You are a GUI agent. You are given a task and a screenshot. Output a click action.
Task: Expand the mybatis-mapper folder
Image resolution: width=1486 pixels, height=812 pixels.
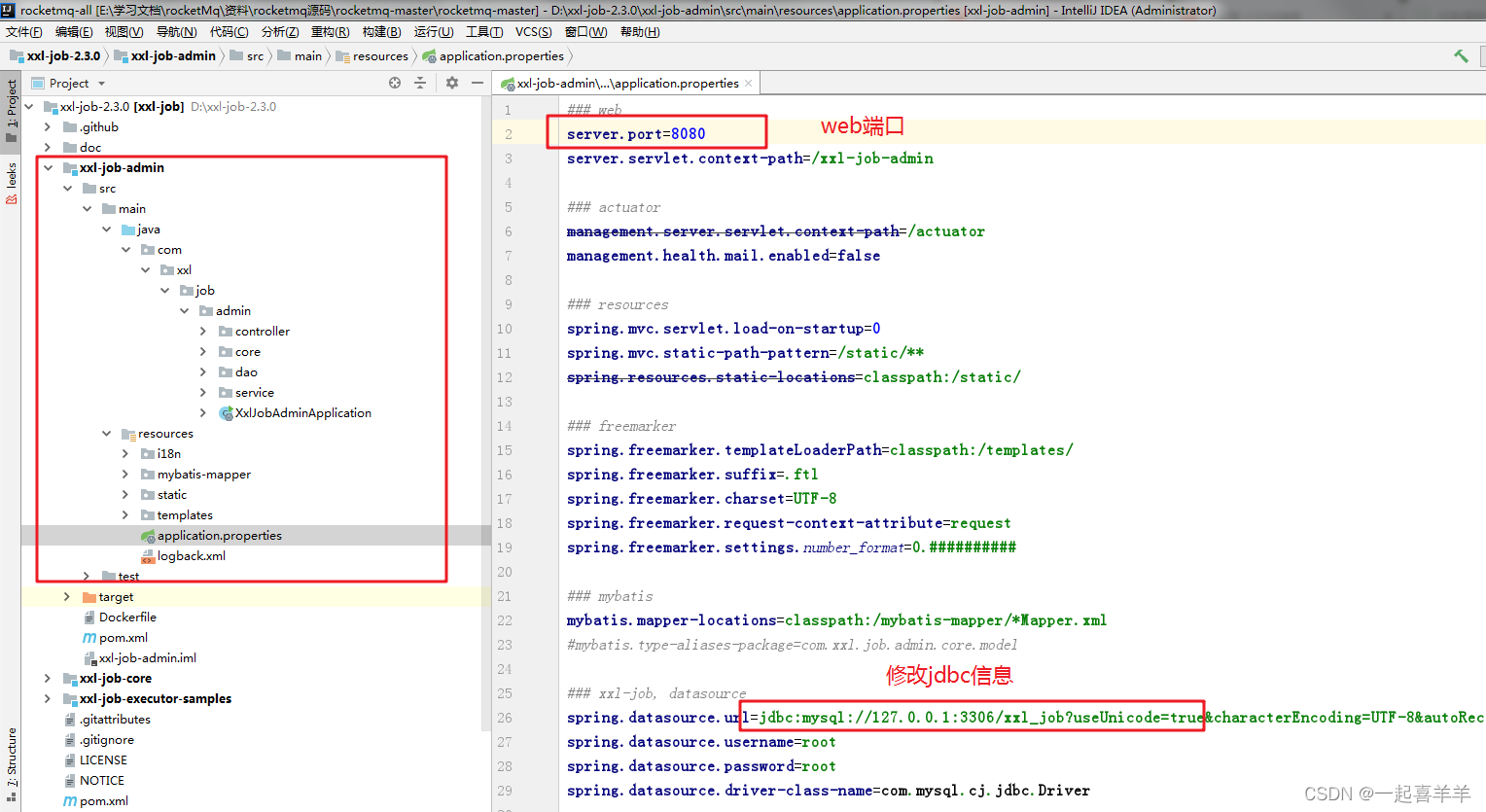point(125,475)
